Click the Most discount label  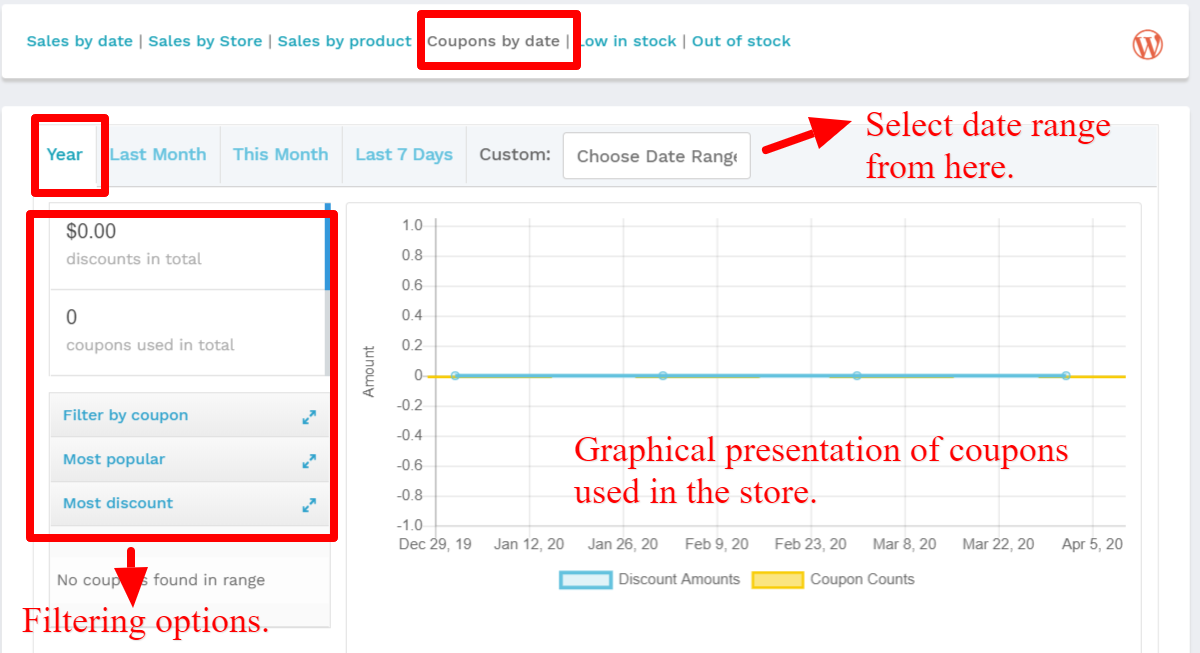(118, 503)
